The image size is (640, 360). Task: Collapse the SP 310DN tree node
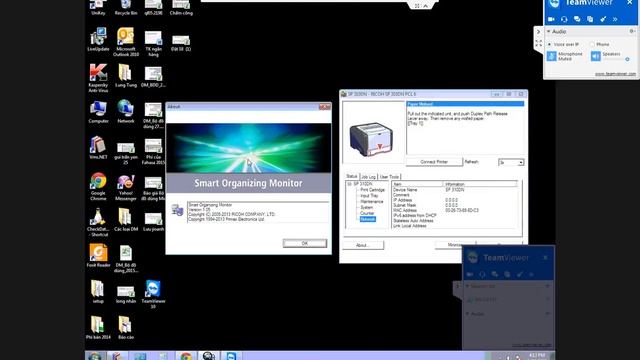(349, 184)
